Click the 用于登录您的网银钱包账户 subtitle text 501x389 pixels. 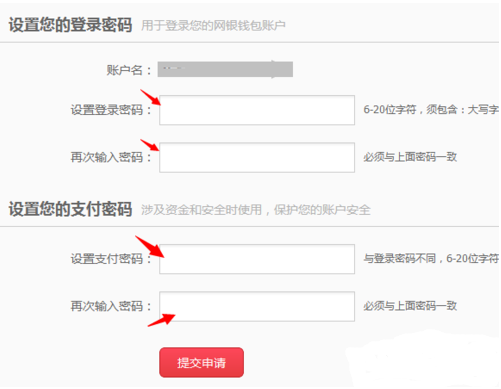(213, 25)
